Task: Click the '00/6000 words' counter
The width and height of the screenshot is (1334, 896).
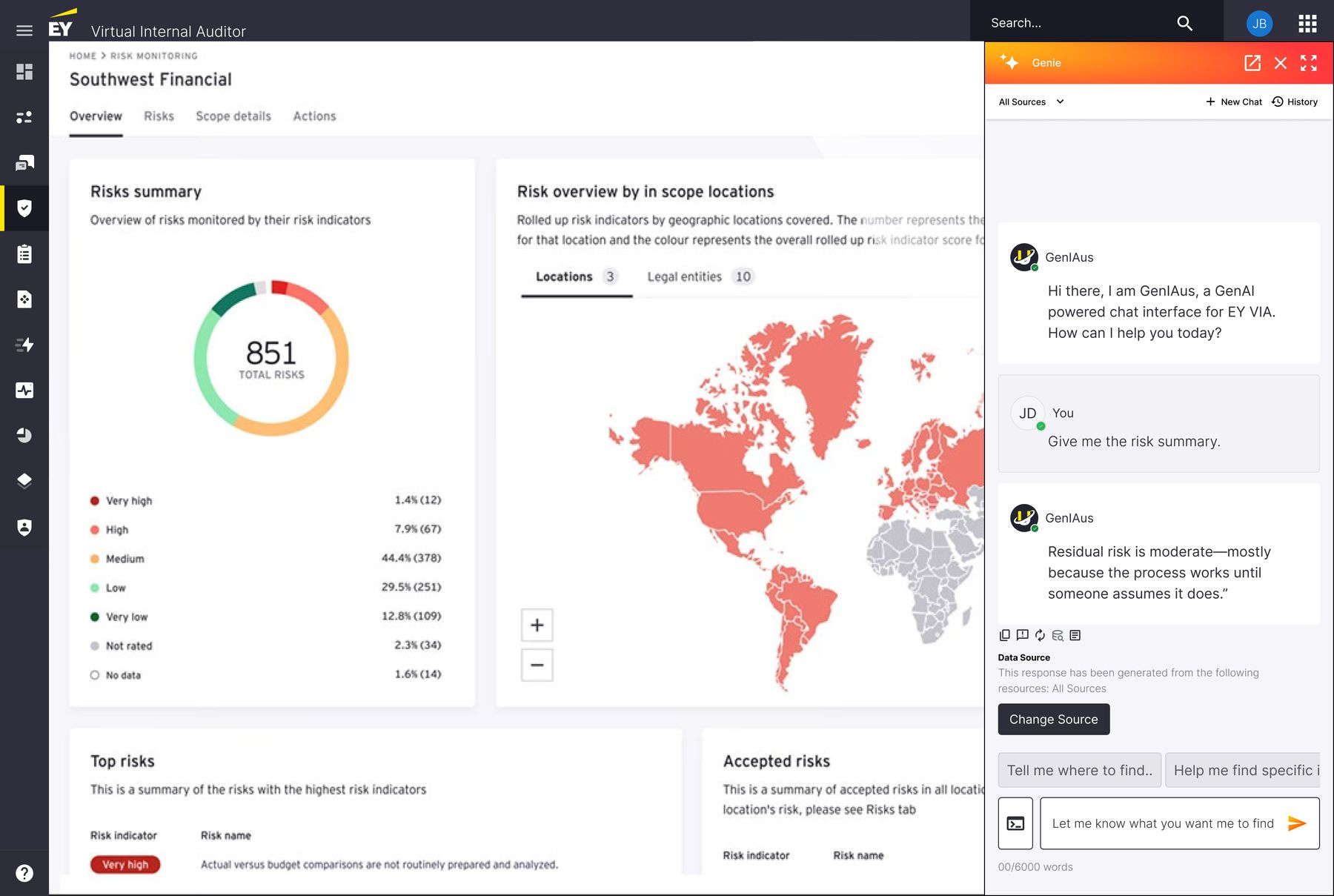Action: pos(1035,867)
